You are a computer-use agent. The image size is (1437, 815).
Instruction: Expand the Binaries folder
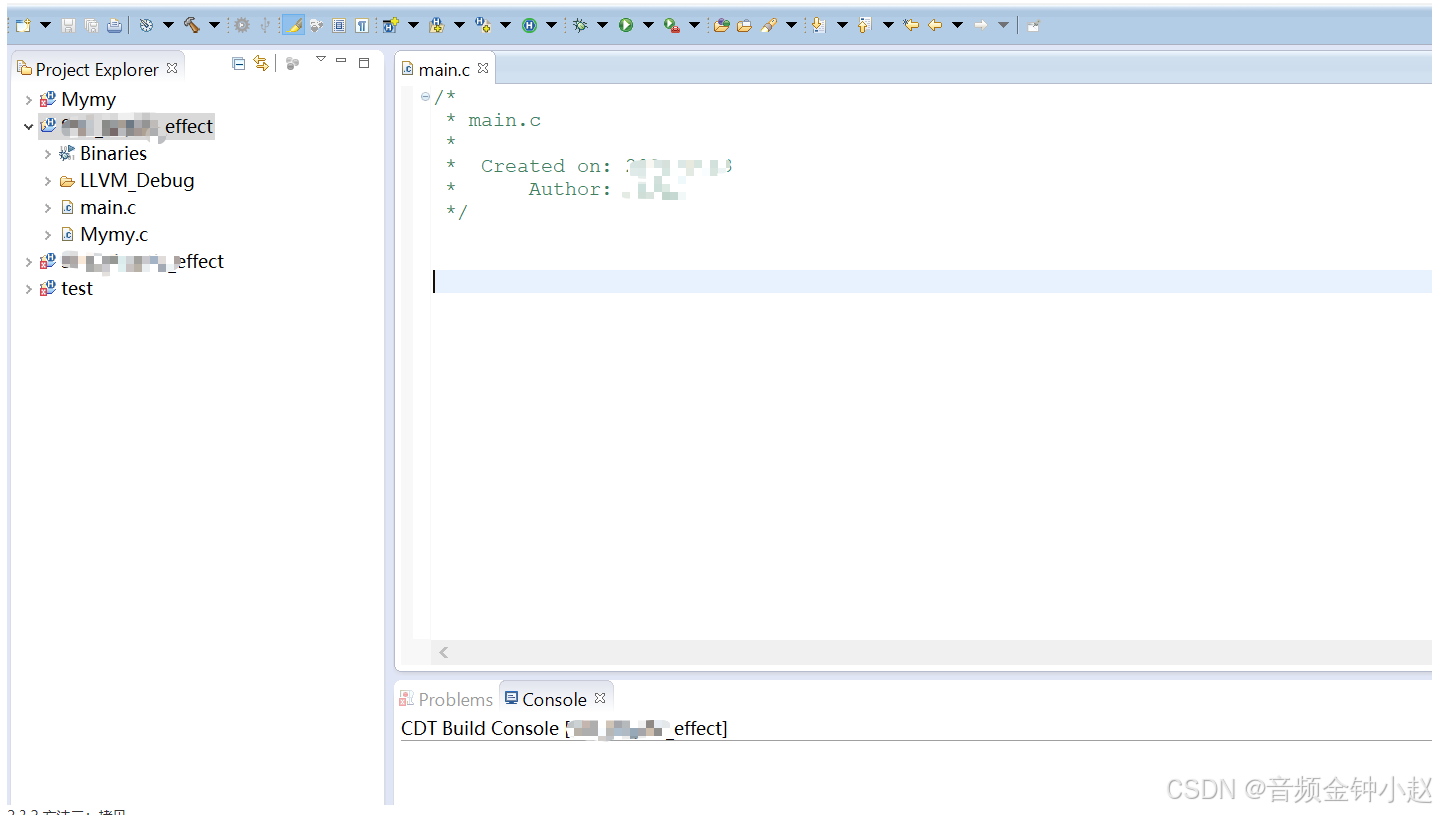[47, 154]
